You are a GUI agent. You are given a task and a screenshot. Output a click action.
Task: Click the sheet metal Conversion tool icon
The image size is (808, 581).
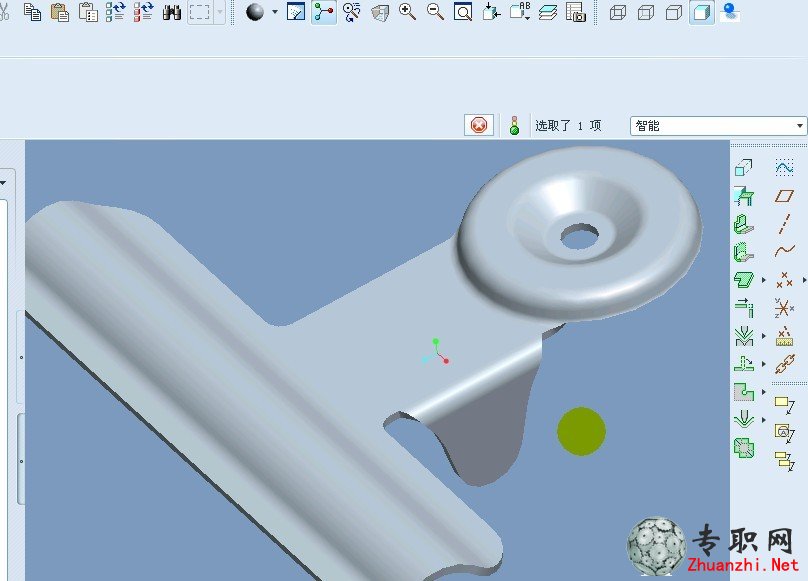(x=744, y=168)
